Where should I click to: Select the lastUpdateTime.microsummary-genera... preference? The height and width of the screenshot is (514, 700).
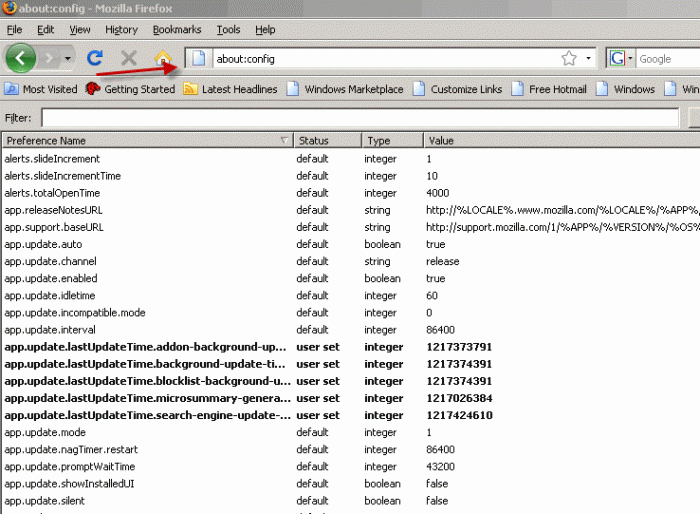147,398
